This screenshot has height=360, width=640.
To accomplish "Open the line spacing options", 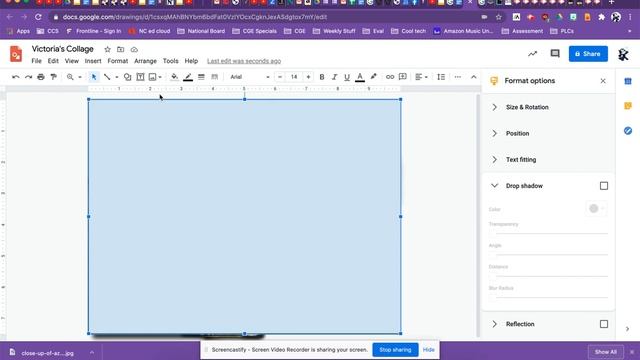I will coord(441,77).
